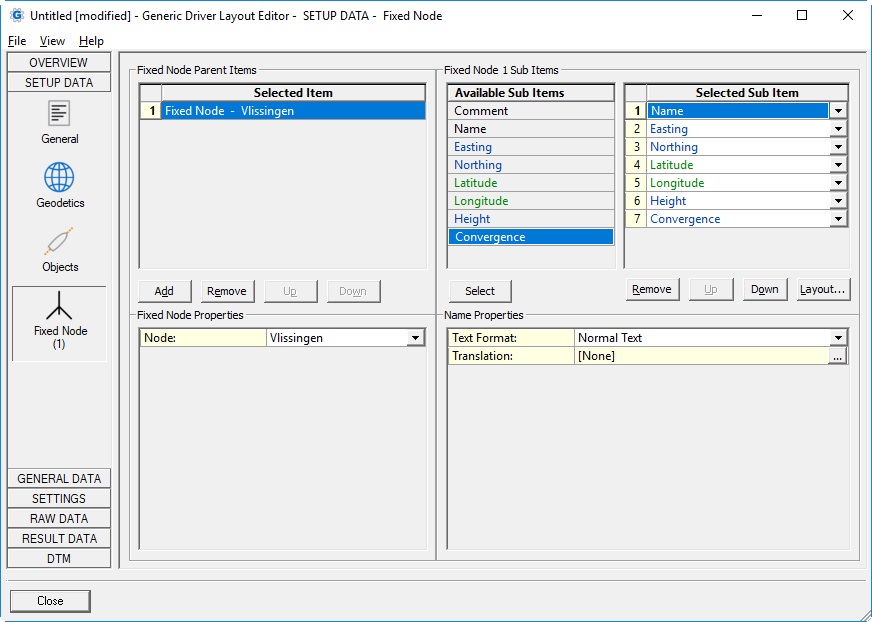Click the Layout... button
The image size is (872, 622).
coord(823,289)
